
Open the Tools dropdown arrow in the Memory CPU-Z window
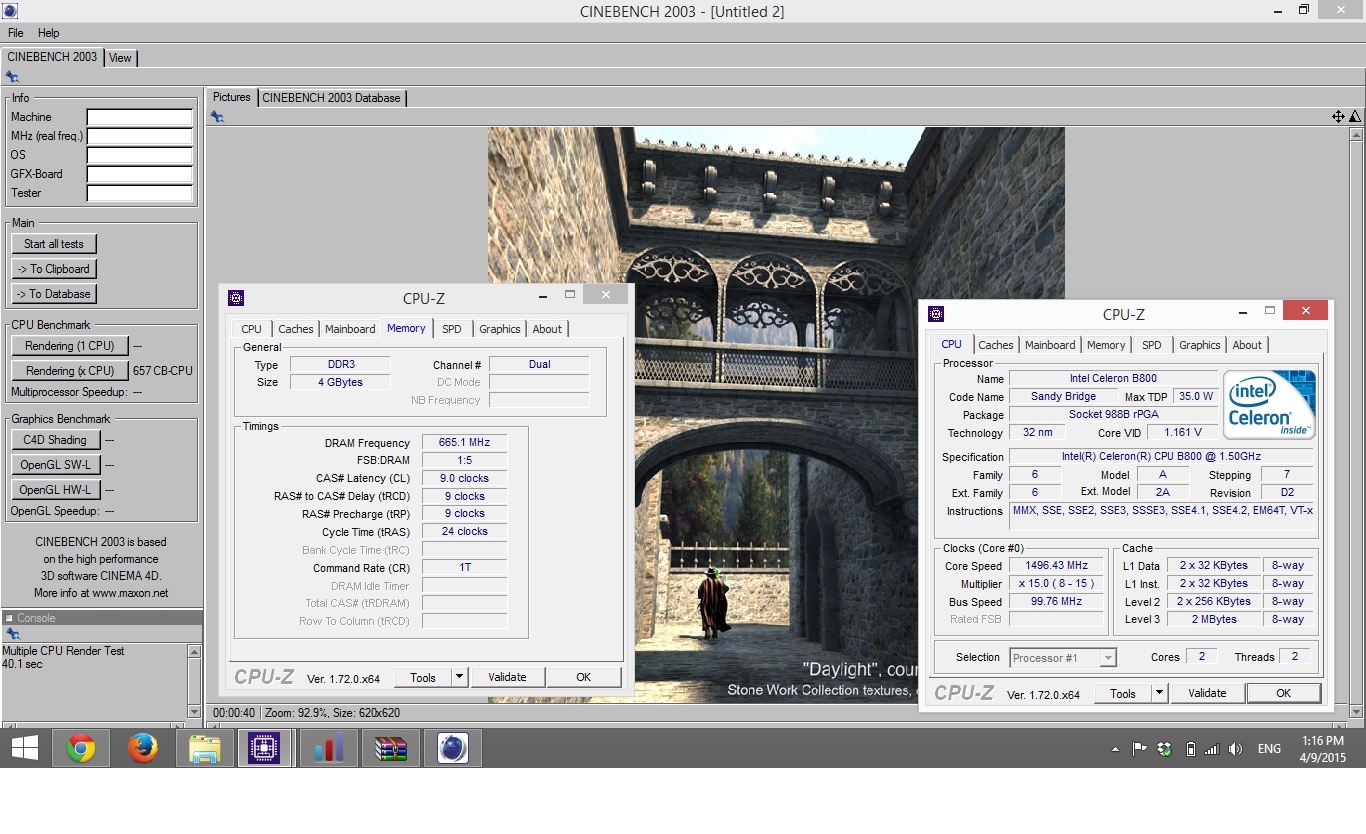pos(459,677)
